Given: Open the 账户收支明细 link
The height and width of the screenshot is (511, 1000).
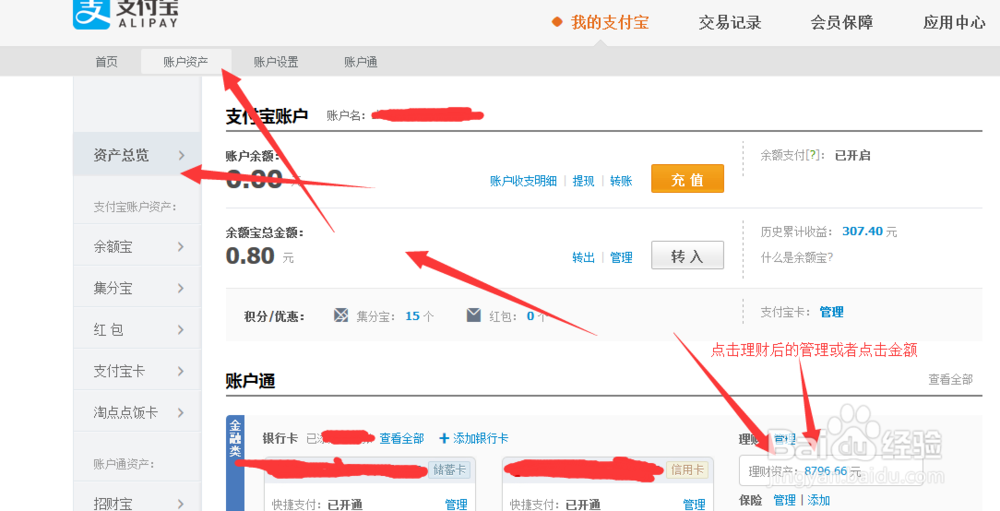Looking at the screenshot, I should [x=523, y=181].
